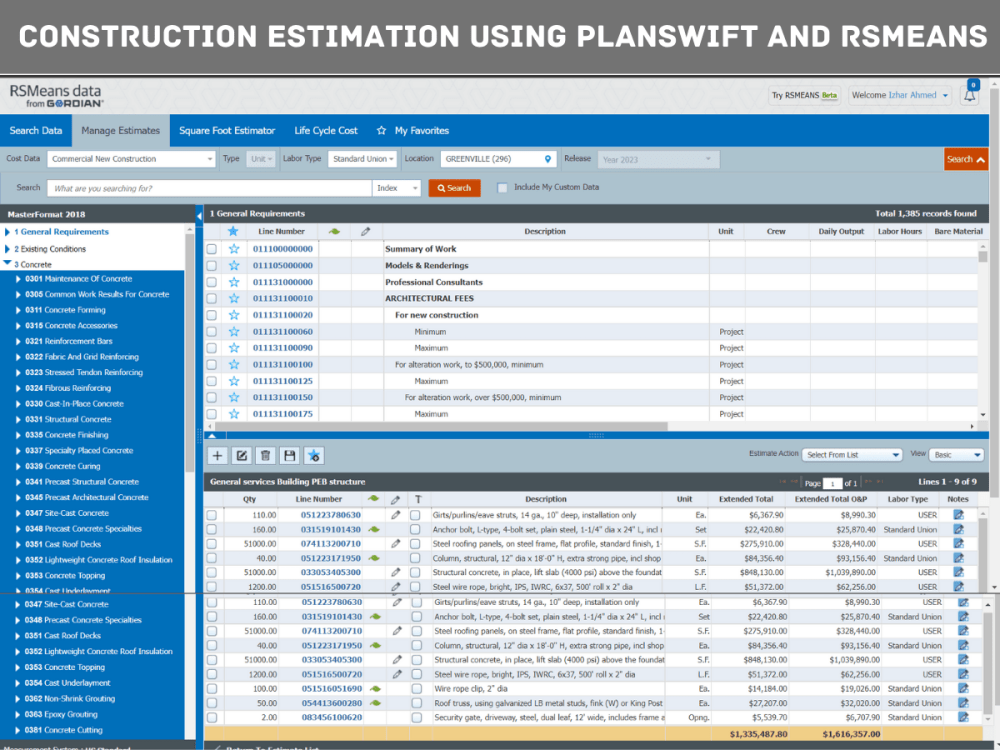
Task: Open the Estimate Action Select From List dropdown
Action: [851, 455]
